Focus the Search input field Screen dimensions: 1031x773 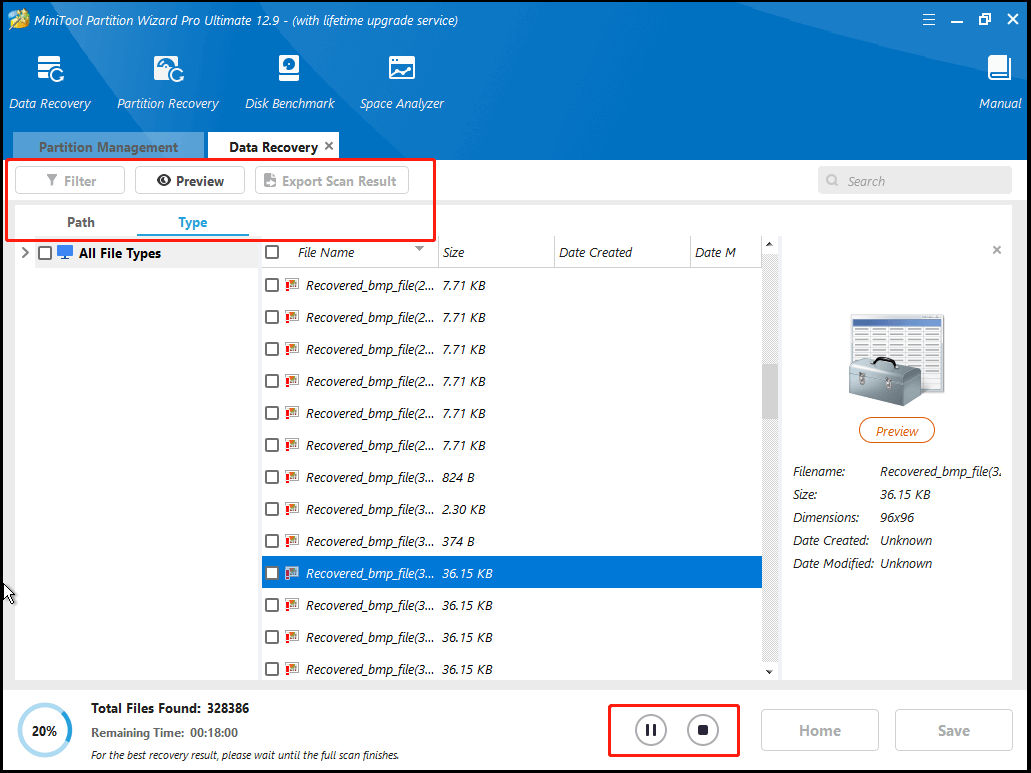click(x=915, y=180)
